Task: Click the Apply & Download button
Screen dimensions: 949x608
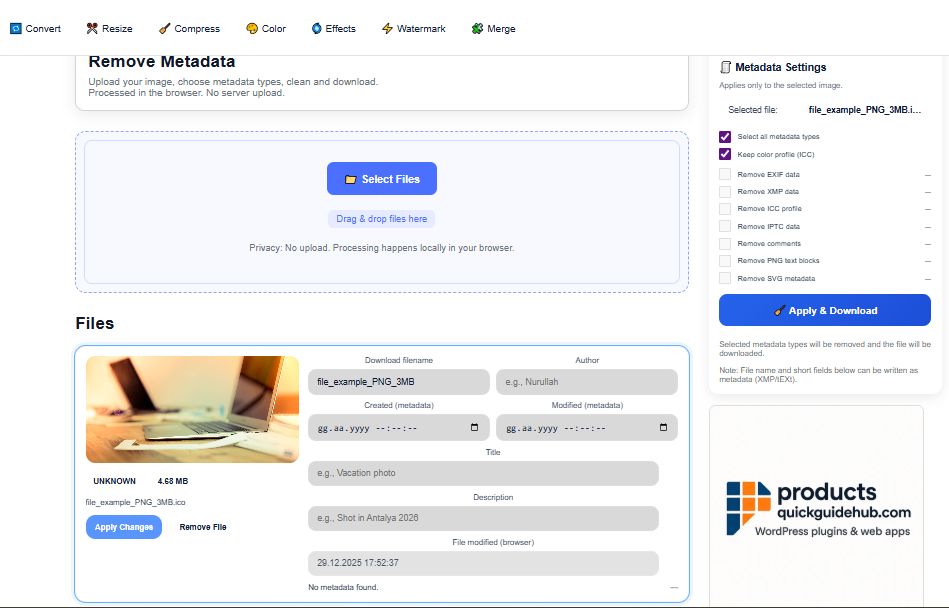Action: coord(824,310)
